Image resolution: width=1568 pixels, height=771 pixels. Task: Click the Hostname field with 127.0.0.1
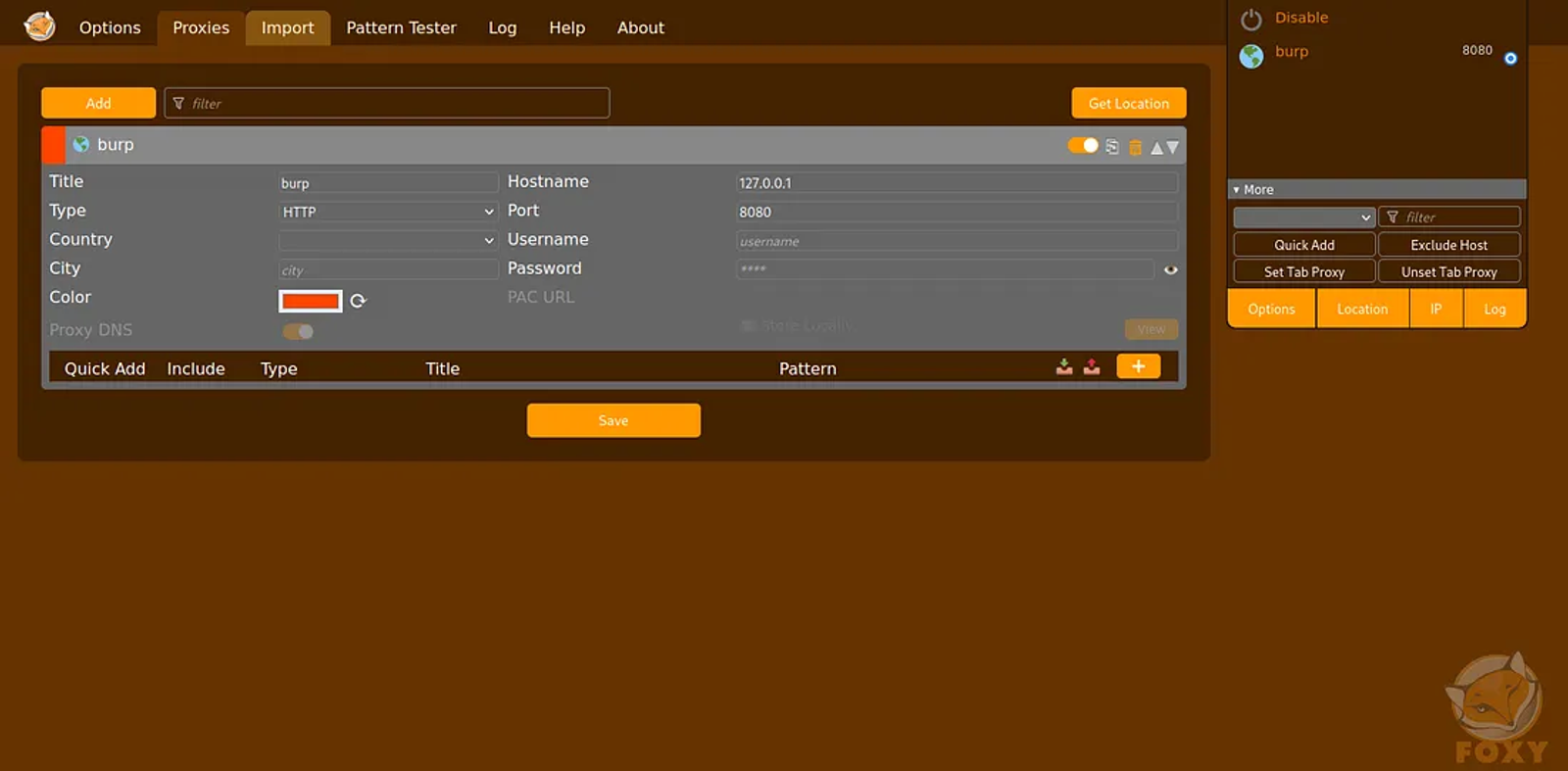[956, 183]
